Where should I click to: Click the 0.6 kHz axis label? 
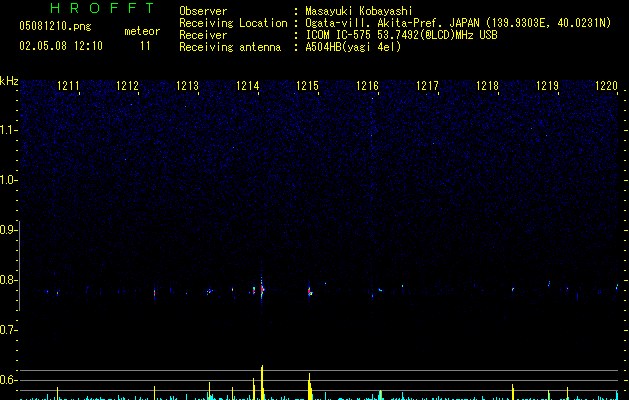click(8, 380)
